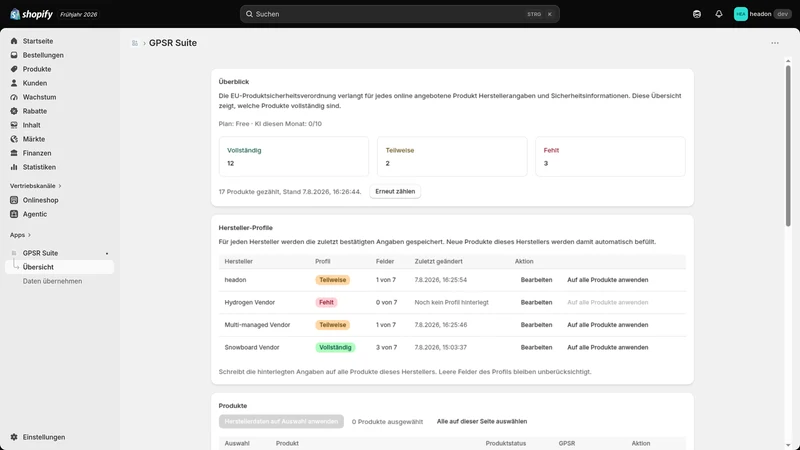Click the '0 von 7' fields cell

pyautogui.click(x=387, y=302)
